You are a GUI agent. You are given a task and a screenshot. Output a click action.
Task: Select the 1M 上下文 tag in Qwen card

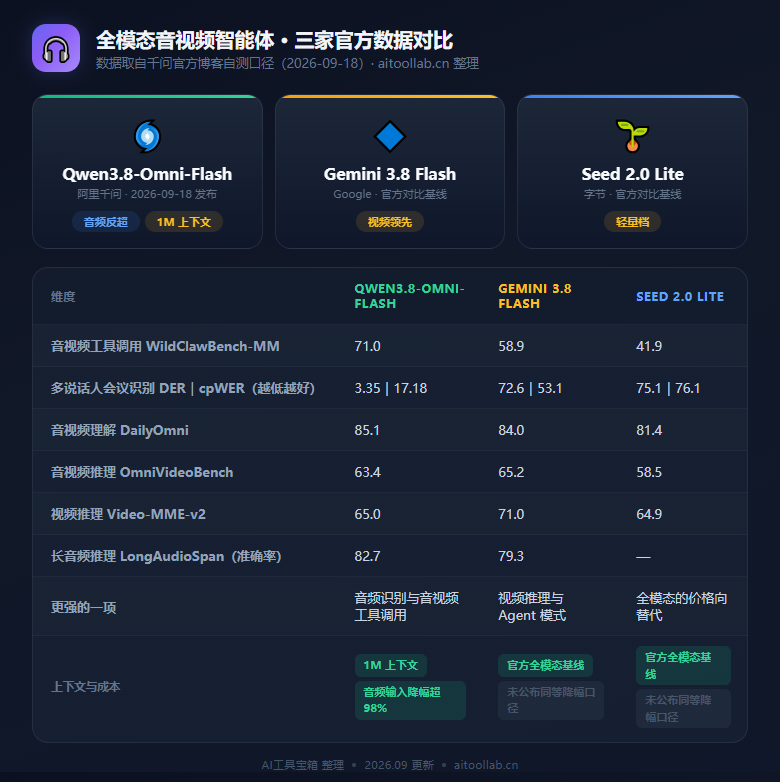point(184,222)
